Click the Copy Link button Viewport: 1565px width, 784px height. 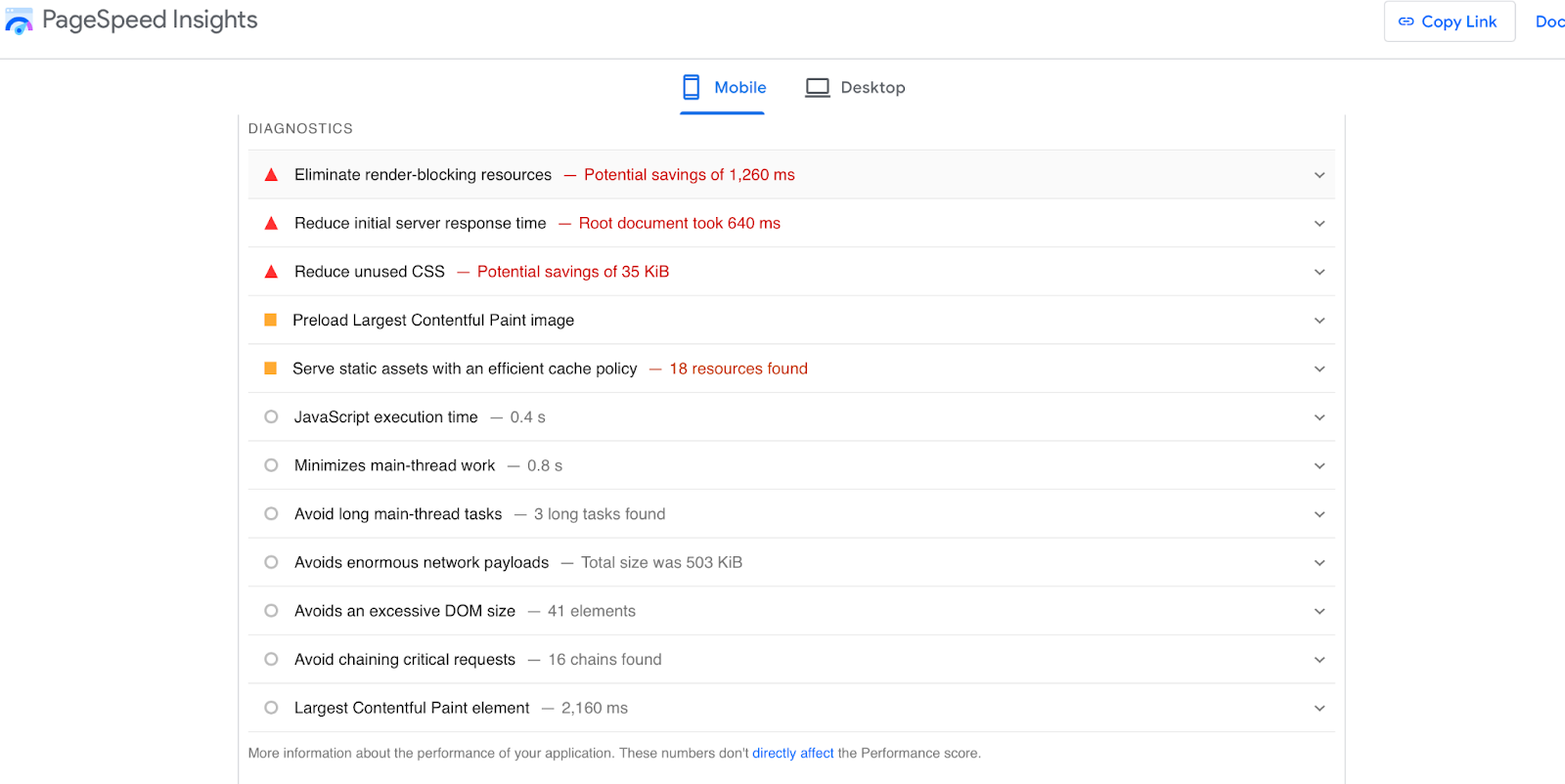coord(1449,22)
